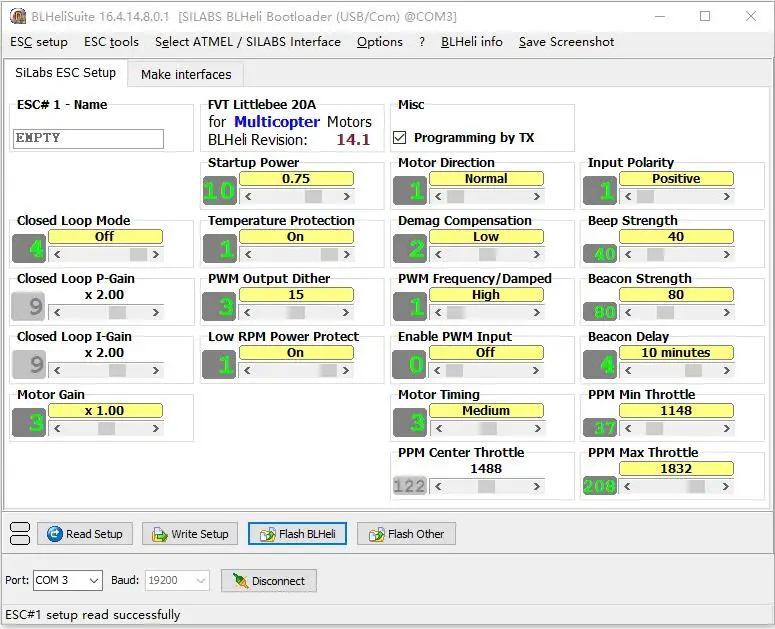
Task: Click the BLHeliSuite app icon in title bar
Action: 18,16
